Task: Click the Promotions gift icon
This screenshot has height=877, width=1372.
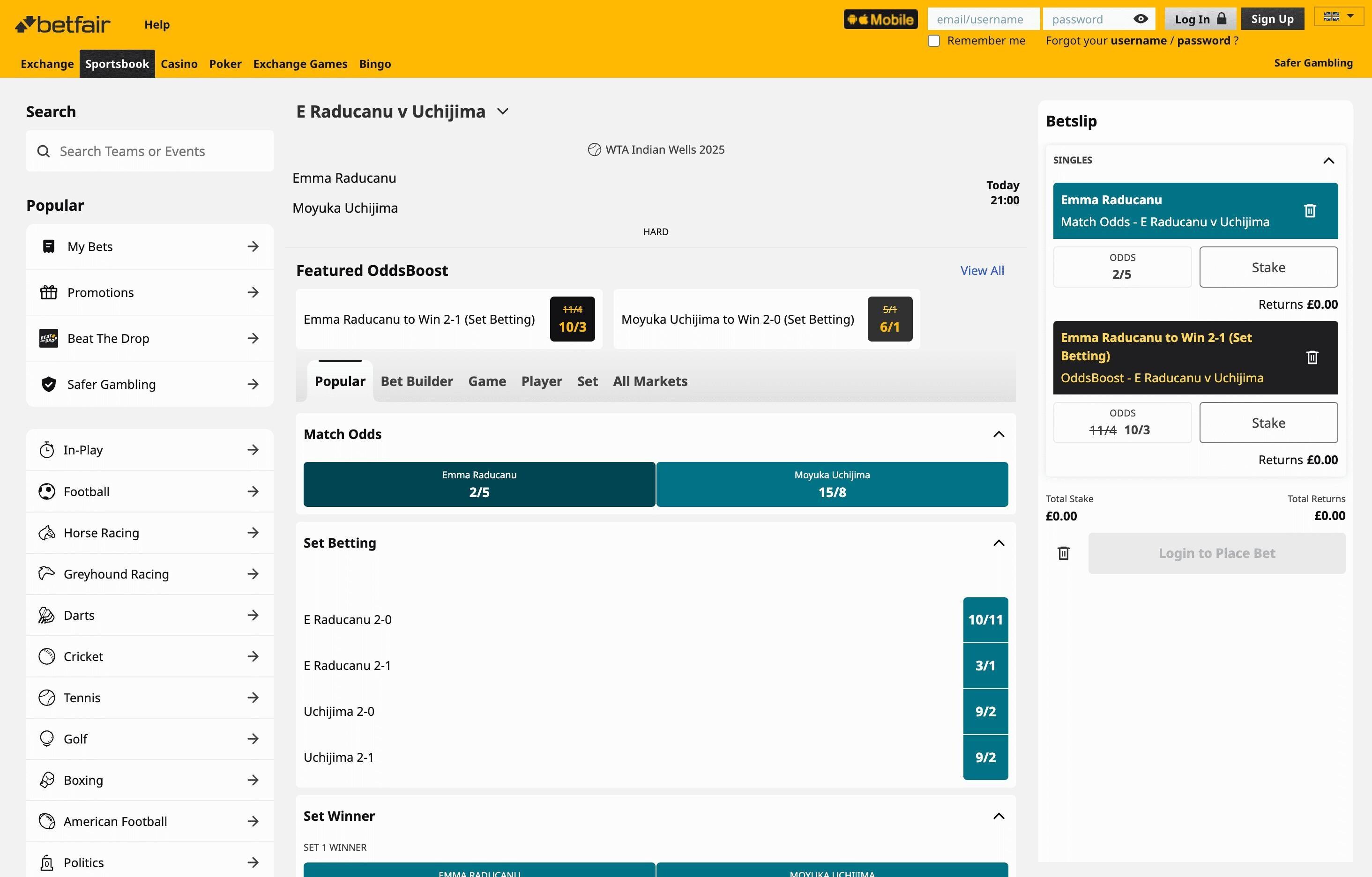Action: click(x=48, y=293)
